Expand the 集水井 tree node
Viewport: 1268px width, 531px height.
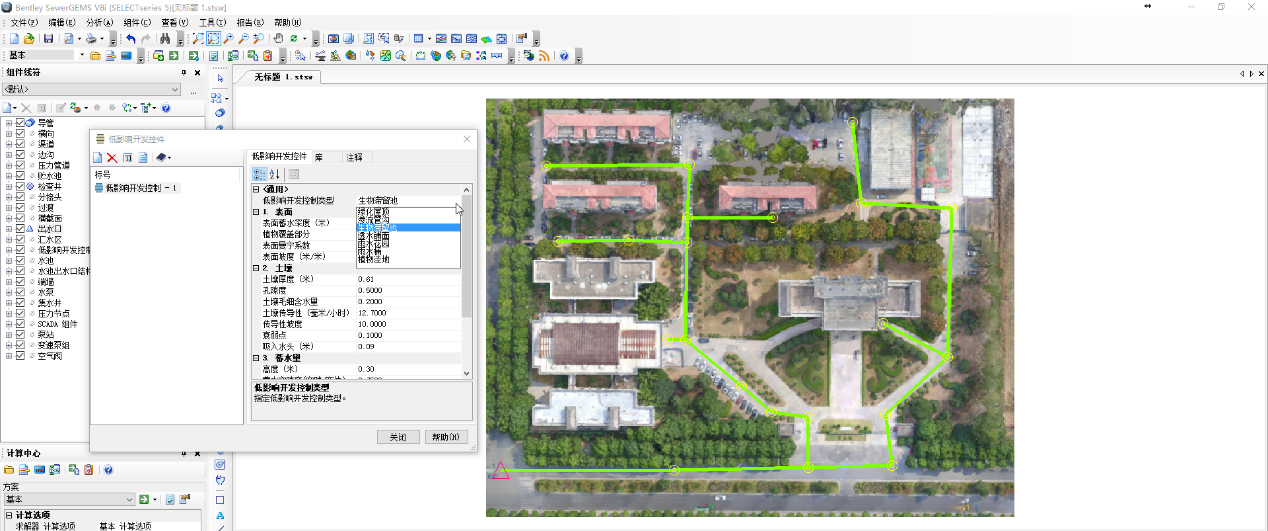9,303
